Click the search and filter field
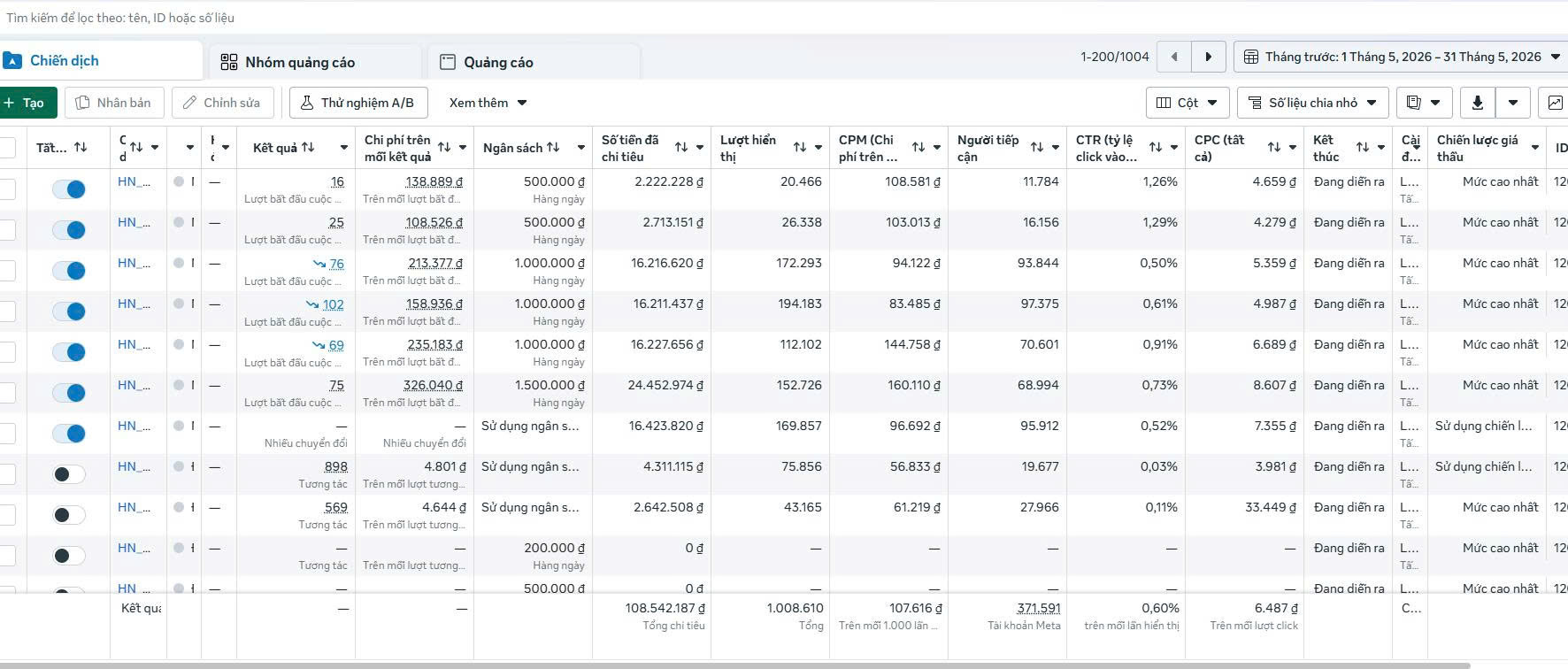Viewport: 1568px width, 669px height. click(x=784, y=18)
